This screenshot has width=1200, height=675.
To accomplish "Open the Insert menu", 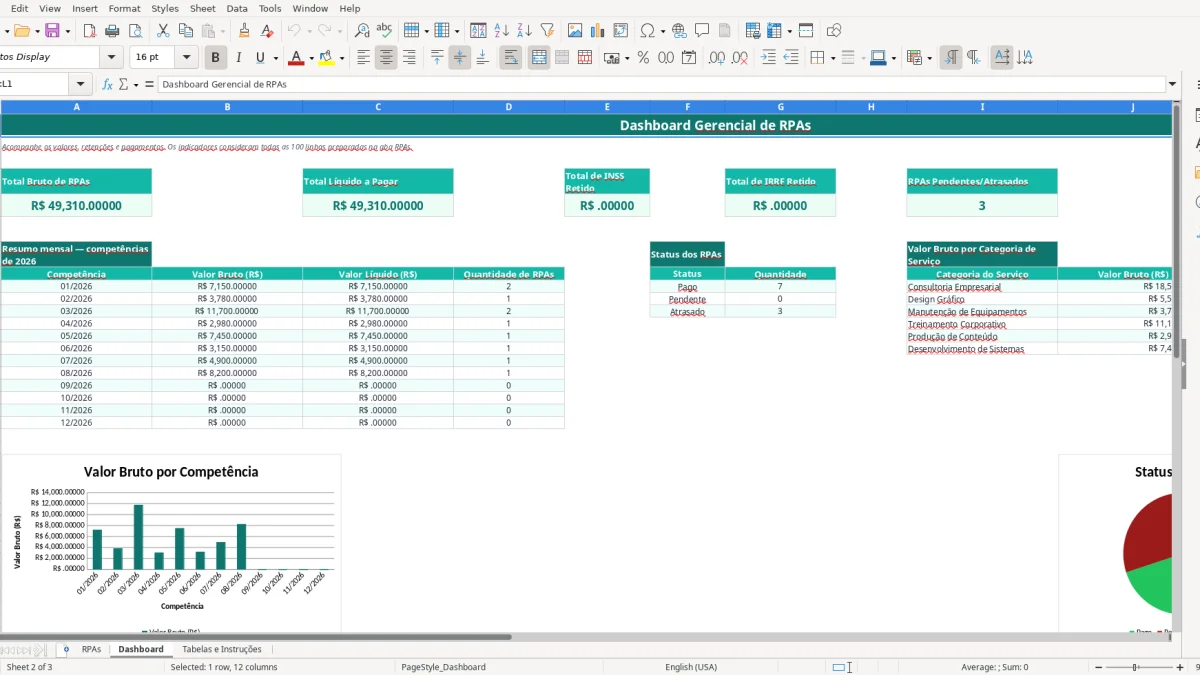I will 85,8.
